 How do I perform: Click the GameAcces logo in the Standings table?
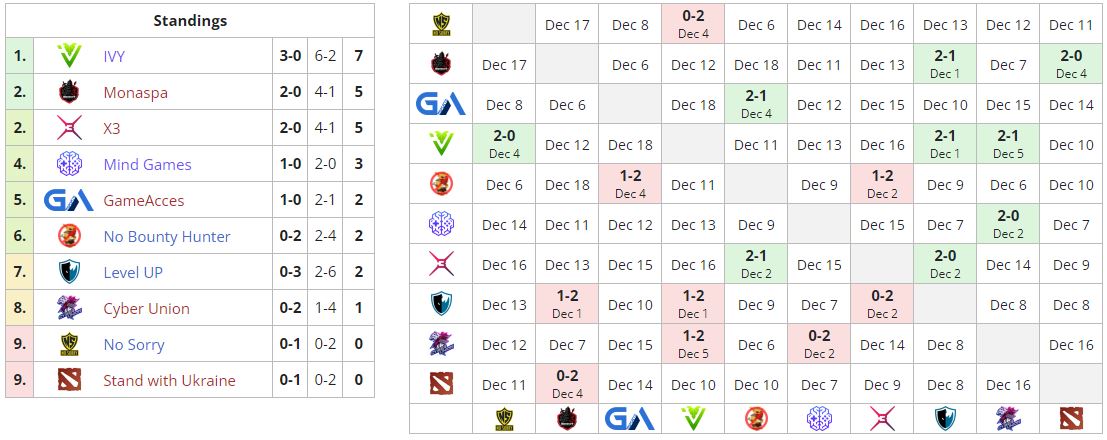pyautogui.click(x=69, y=200)
